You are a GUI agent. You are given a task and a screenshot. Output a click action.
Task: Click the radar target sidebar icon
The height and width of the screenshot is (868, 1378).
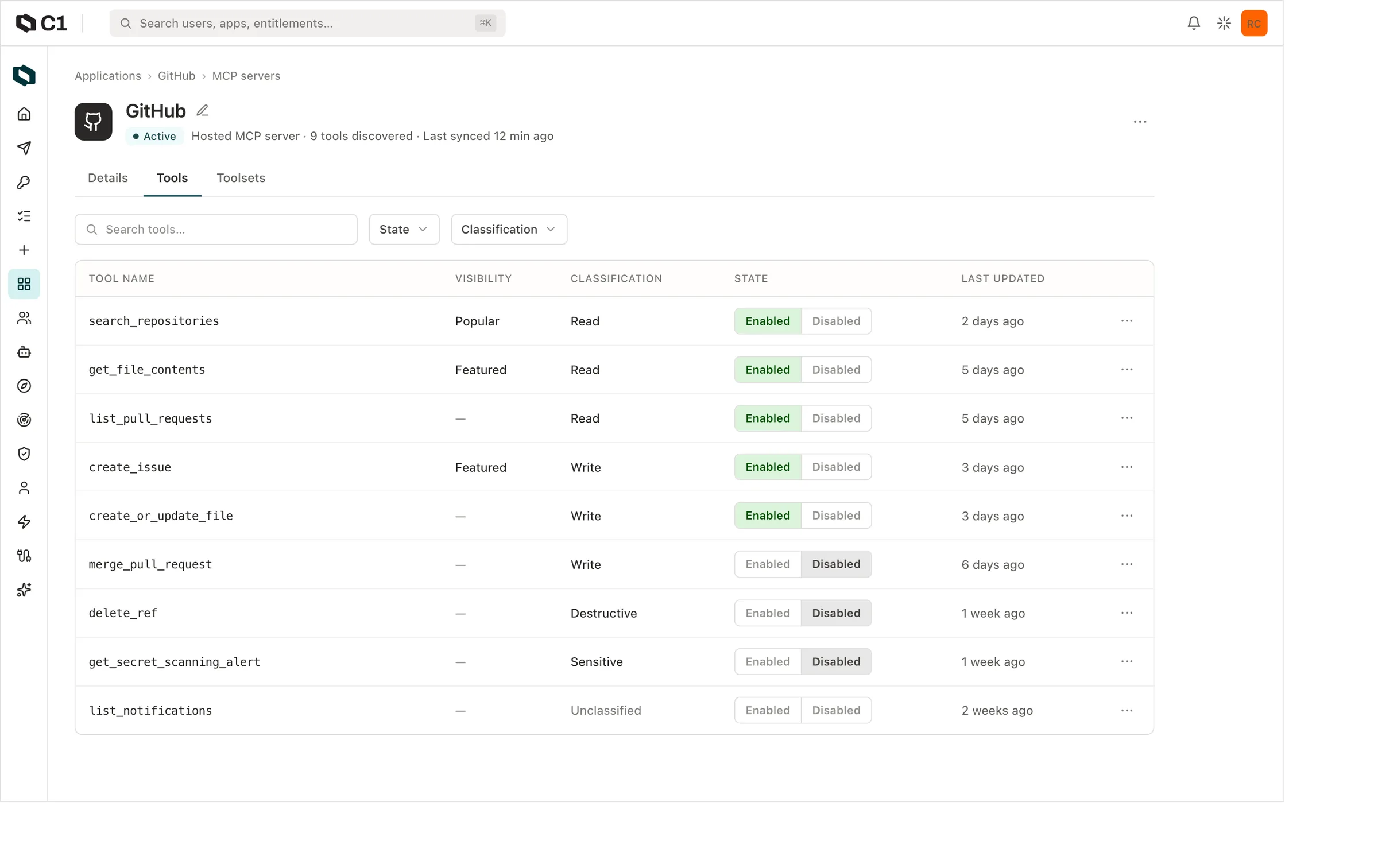coord(24,420)
